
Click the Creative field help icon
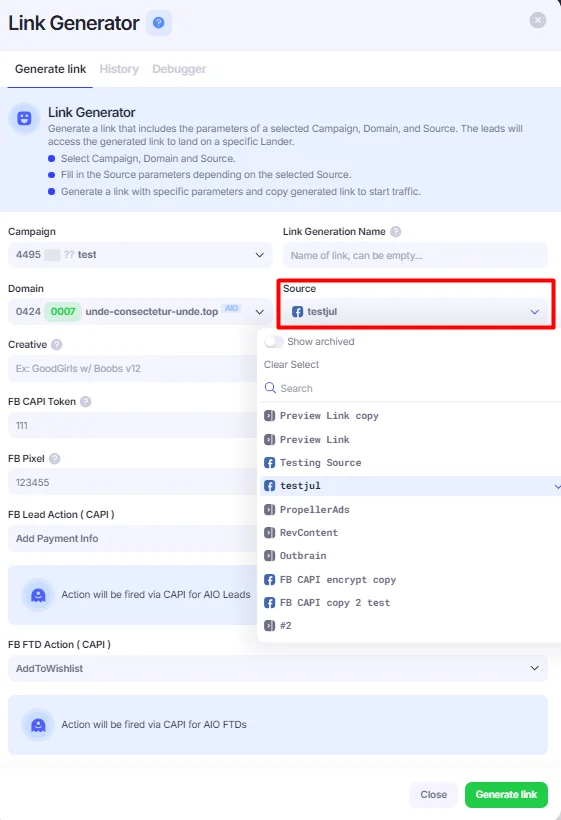click(x=57, y=345)
